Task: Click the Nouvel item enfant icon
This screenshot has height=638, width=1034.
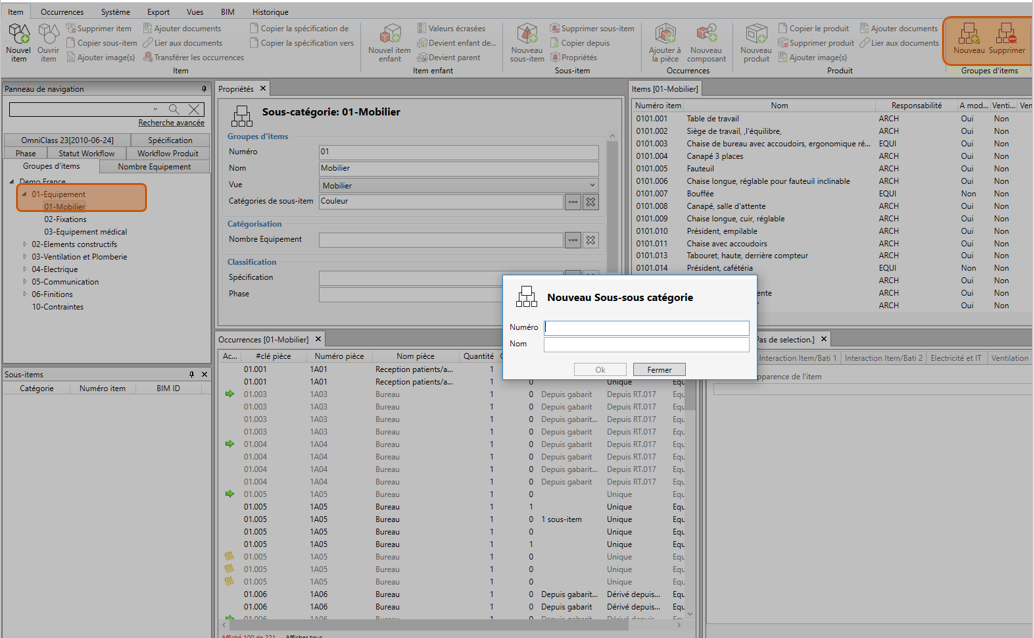Action: pos(389,42)
